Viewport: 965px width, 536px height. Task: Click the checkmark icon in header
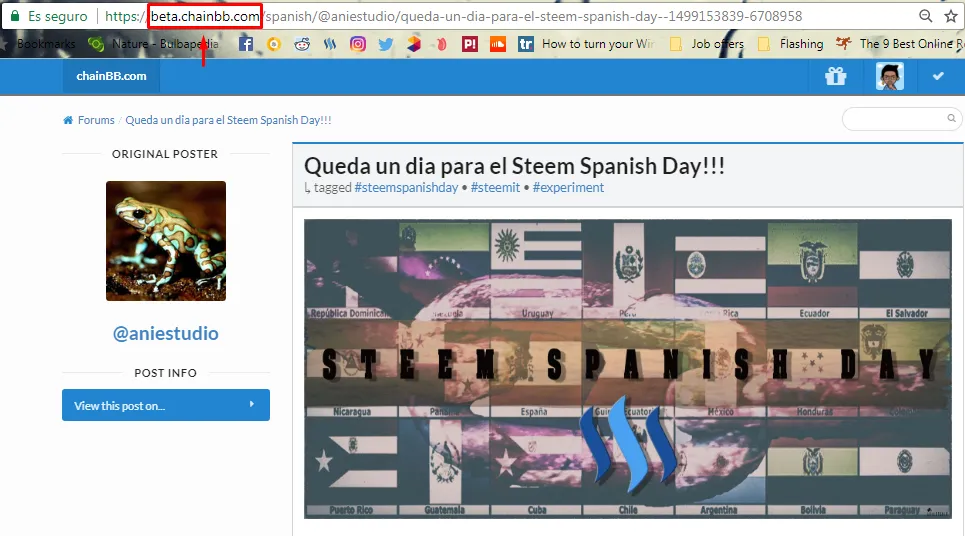tap(938, 76)
